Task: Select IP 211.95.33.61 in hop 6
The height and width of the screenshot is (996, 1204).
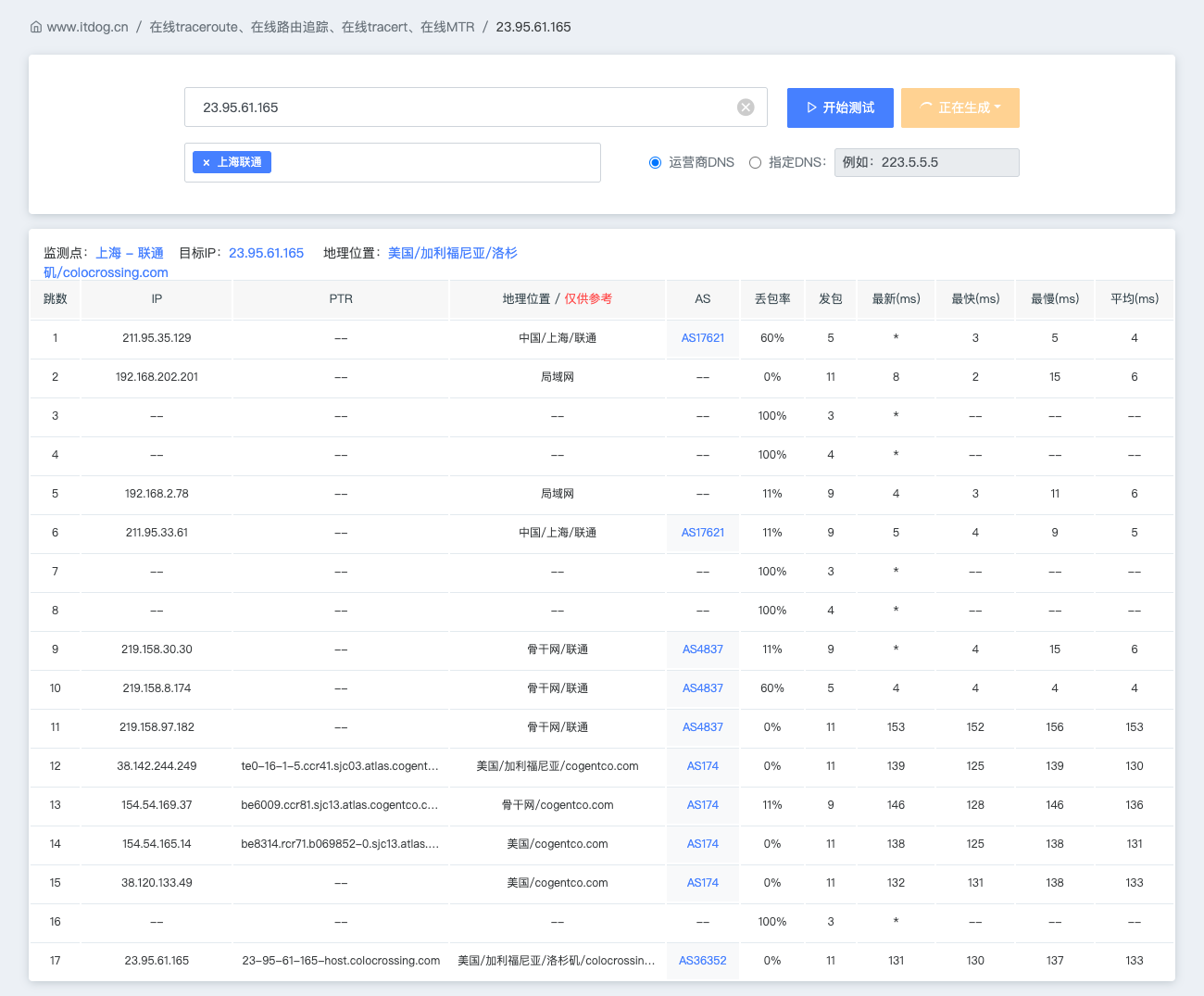Action: pos(157,533)
